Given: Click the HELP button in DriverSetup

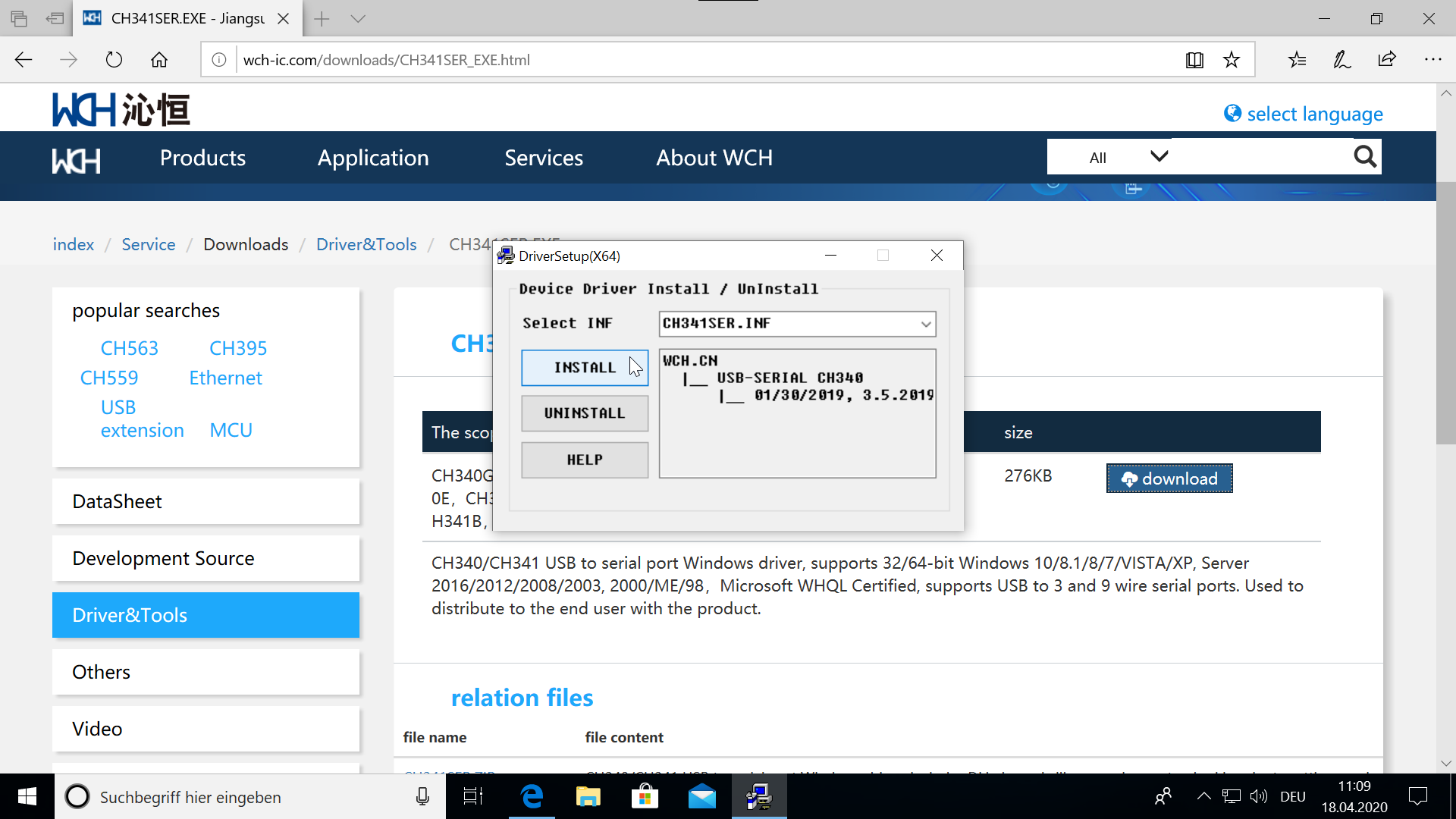Looking at the screenshot, I should tap(585, 460).
